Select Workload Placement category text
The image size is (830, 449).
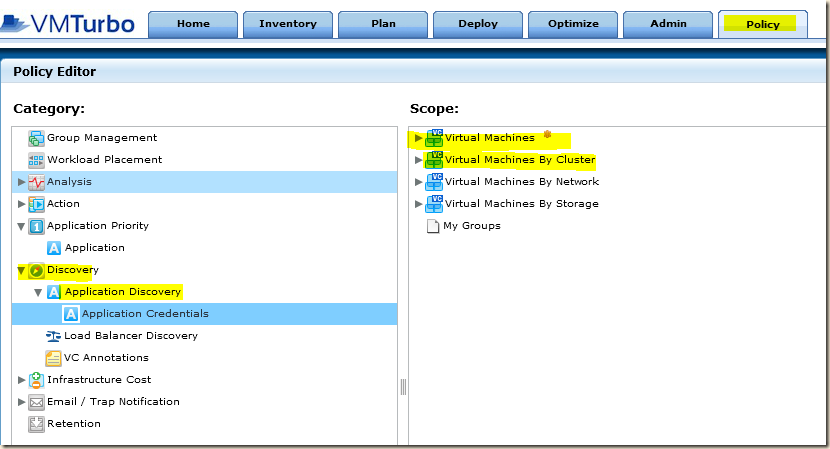coord(105,160)
